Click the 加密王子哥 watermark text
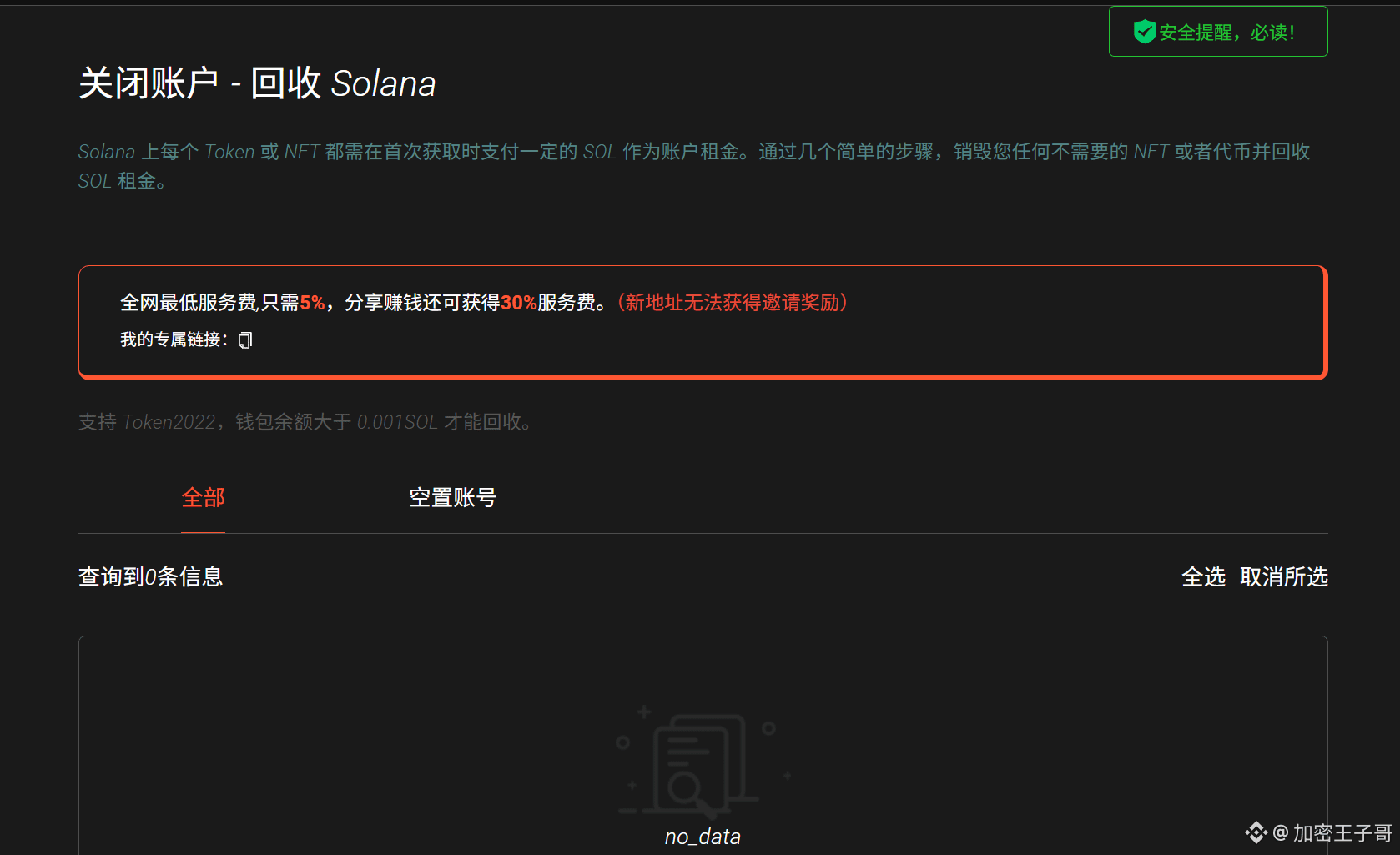Image resolution: width=1400 pixels, height=855 pixels. coord(1342,832)
